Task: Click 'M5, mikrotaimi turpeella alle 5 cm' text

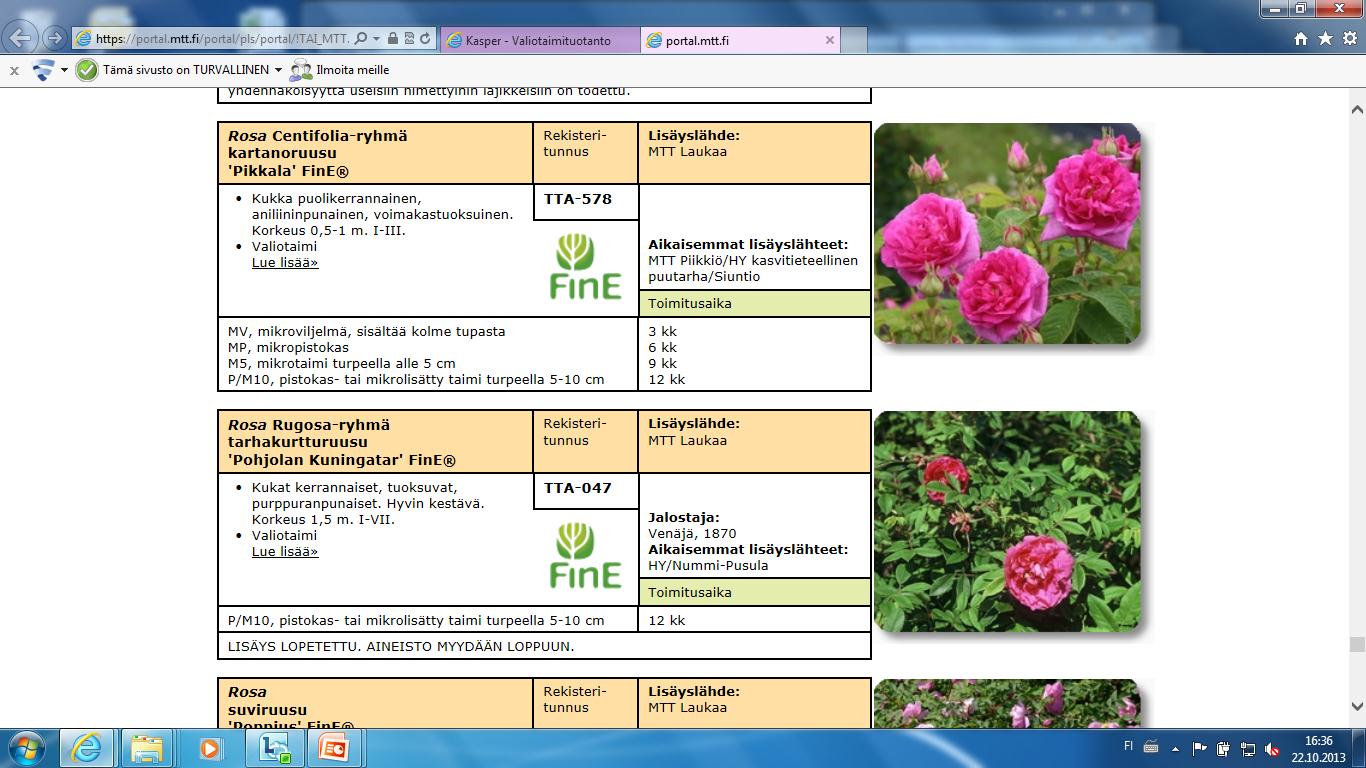Action: pos(341,363)
